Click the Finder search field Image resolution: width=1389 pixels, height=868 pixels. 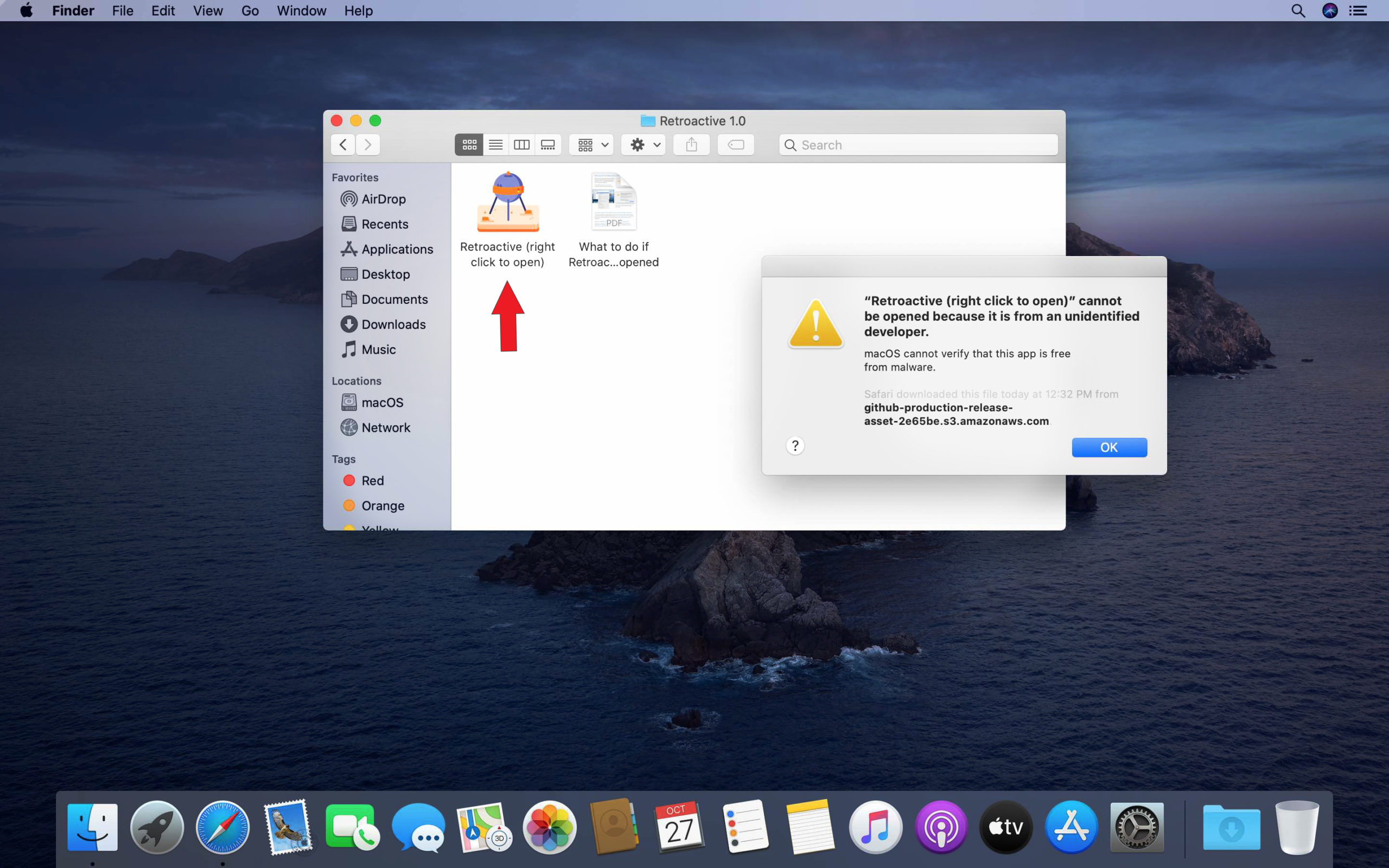point(919,145)
